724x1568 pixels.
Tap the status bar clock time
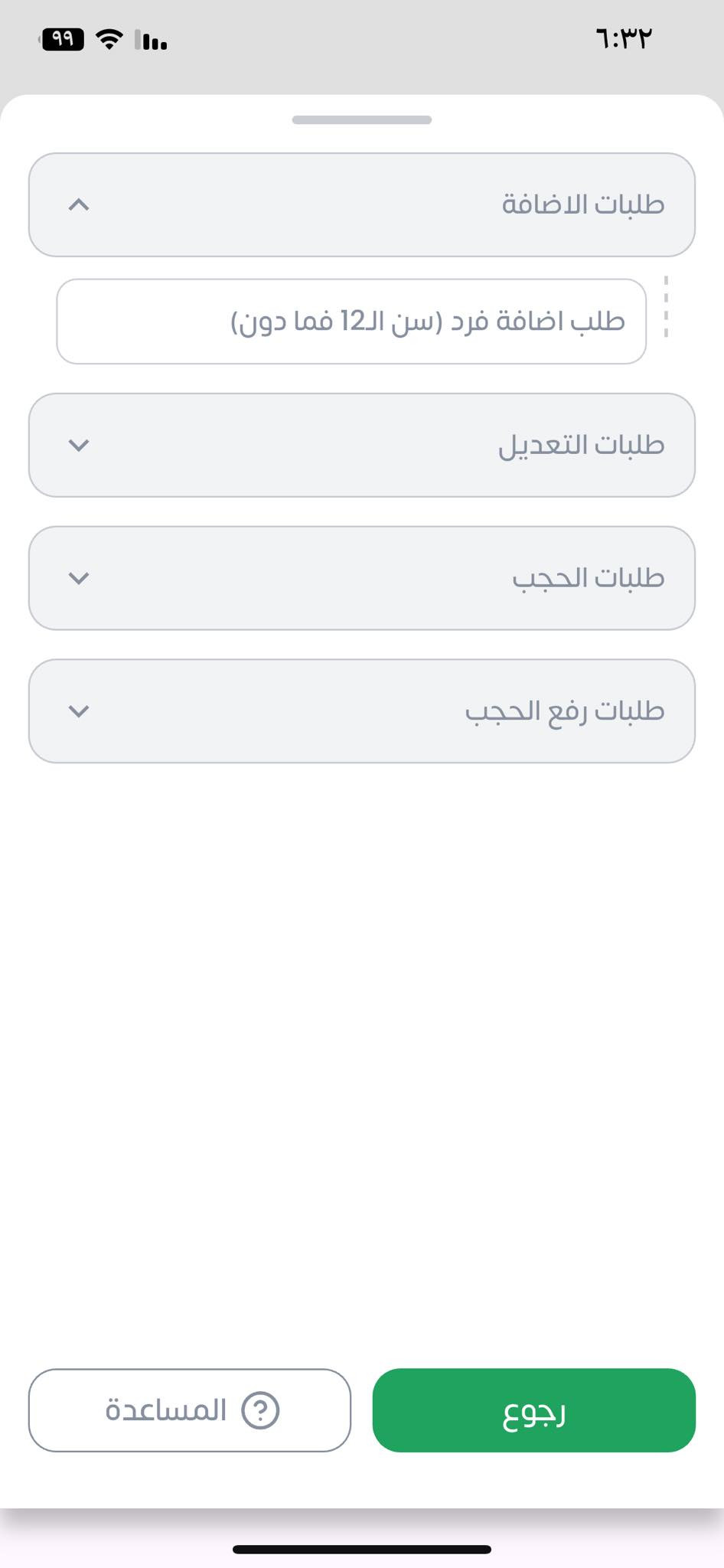point(623,38)
